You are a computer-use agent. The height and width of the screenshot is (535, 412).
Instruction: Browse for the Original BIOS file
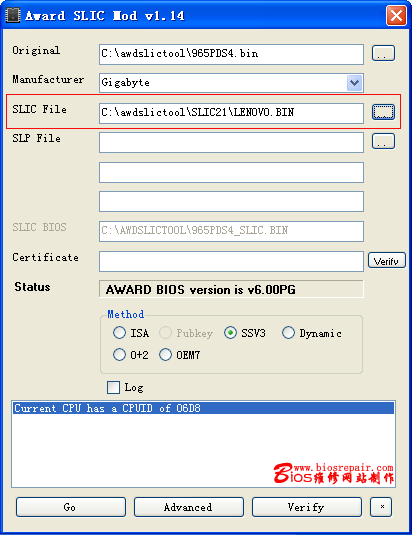[x=383, y=53]
